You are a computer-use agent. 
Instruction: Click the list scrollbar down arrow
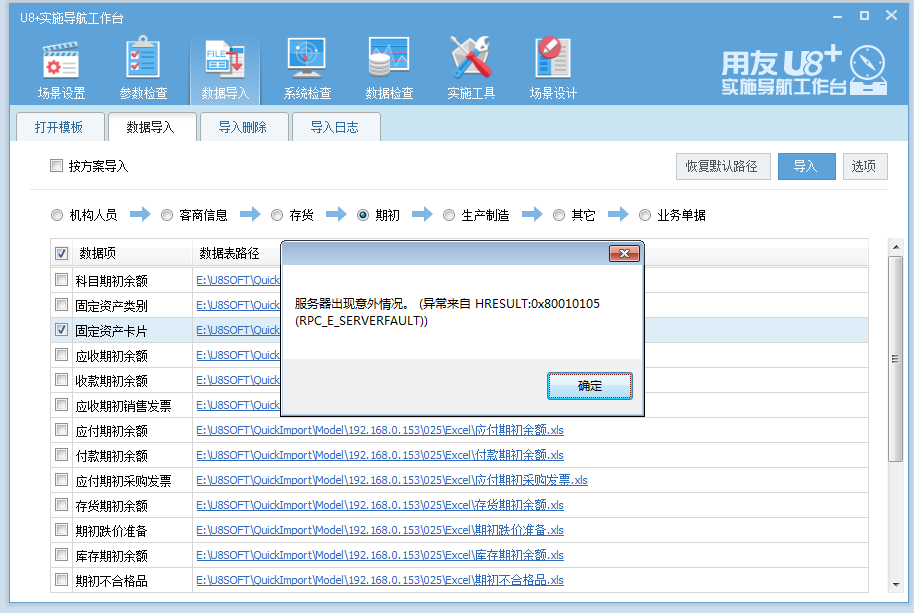896,584
